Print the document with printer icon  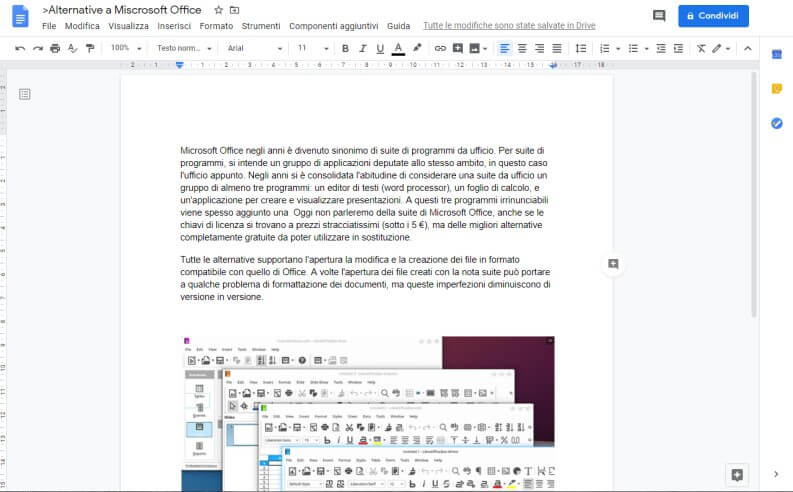(55, 49)
